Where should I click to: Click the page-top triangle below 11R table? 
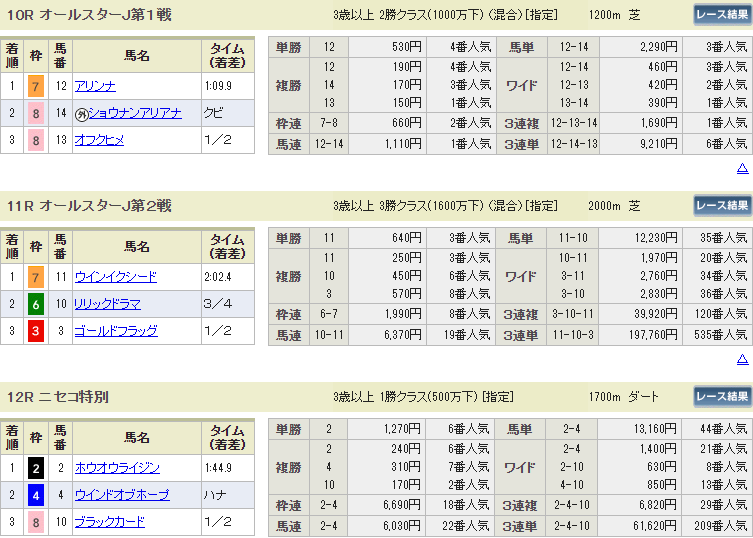click(x=742, y=359)
